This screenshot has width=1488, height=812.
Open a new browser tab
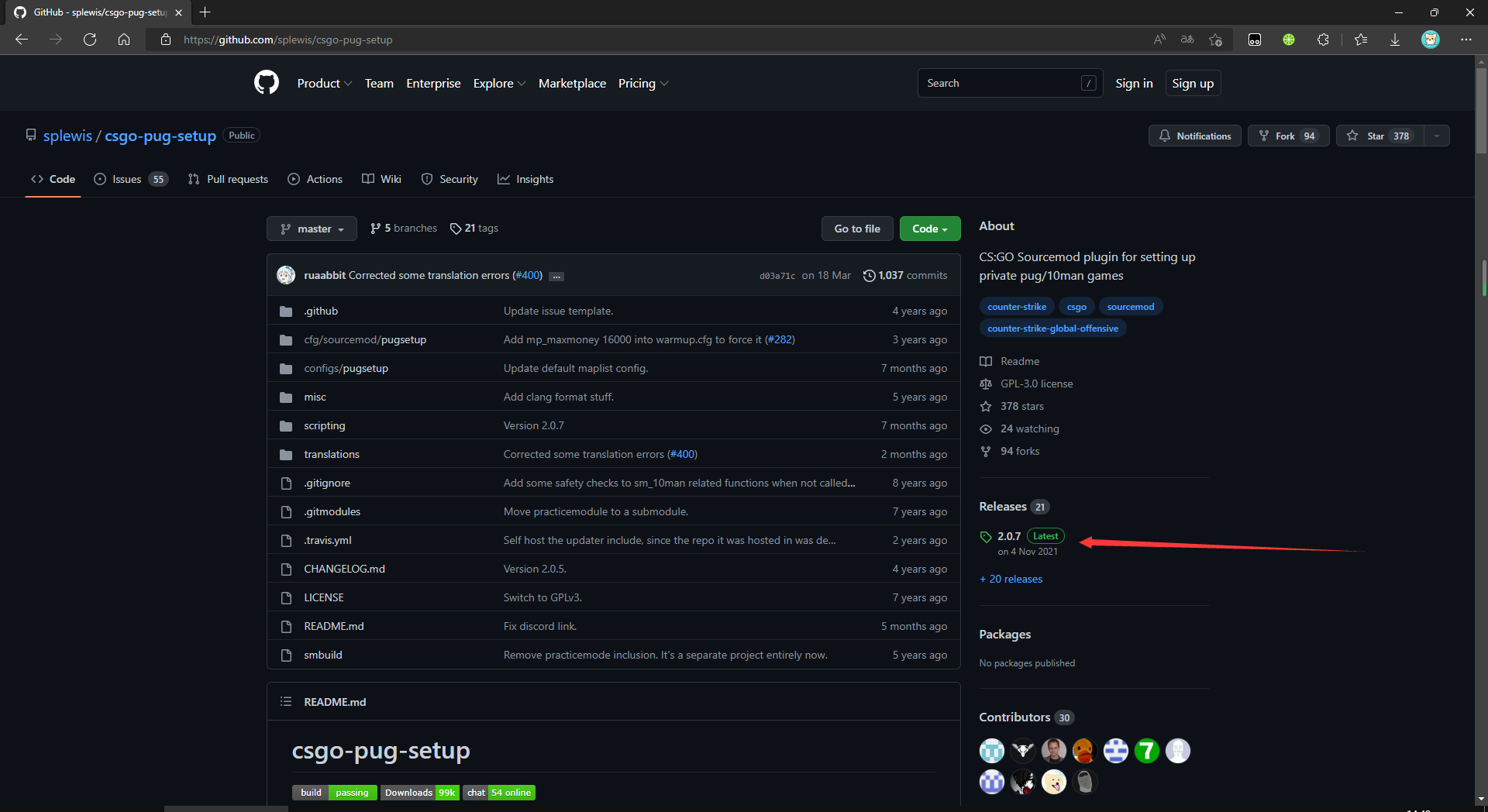205,12
